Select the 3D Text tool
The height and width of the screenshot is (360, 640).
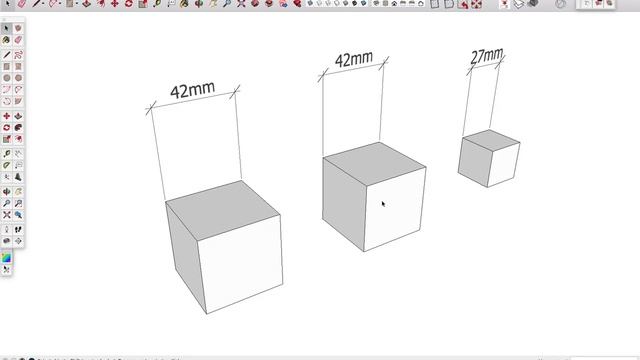18,177
